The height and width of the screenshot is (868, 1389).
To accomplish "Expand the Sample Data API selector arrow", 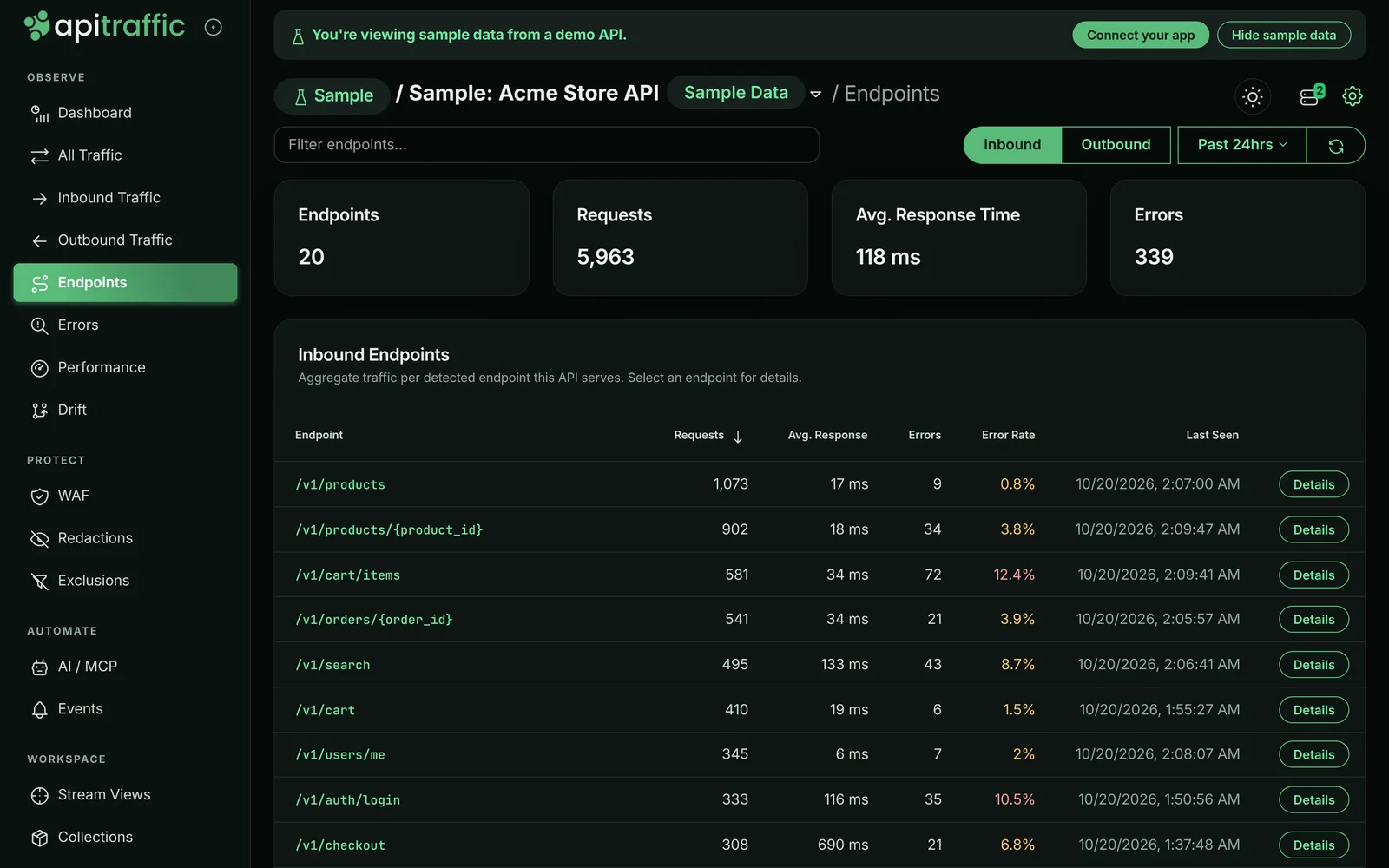I will point(815,95).
